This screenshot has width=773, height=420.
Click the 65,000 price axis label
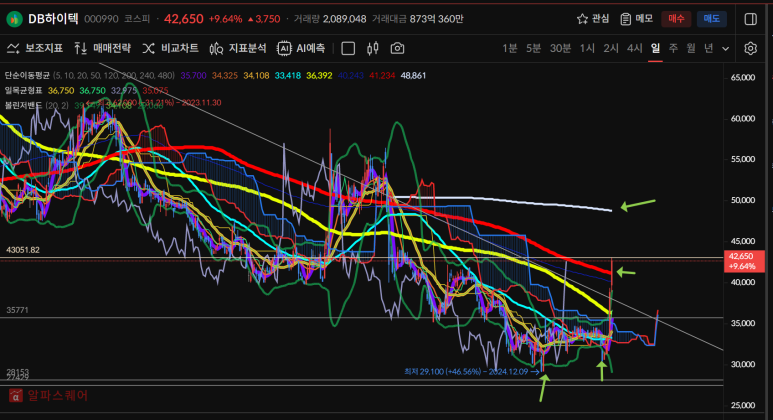[743, 77]
